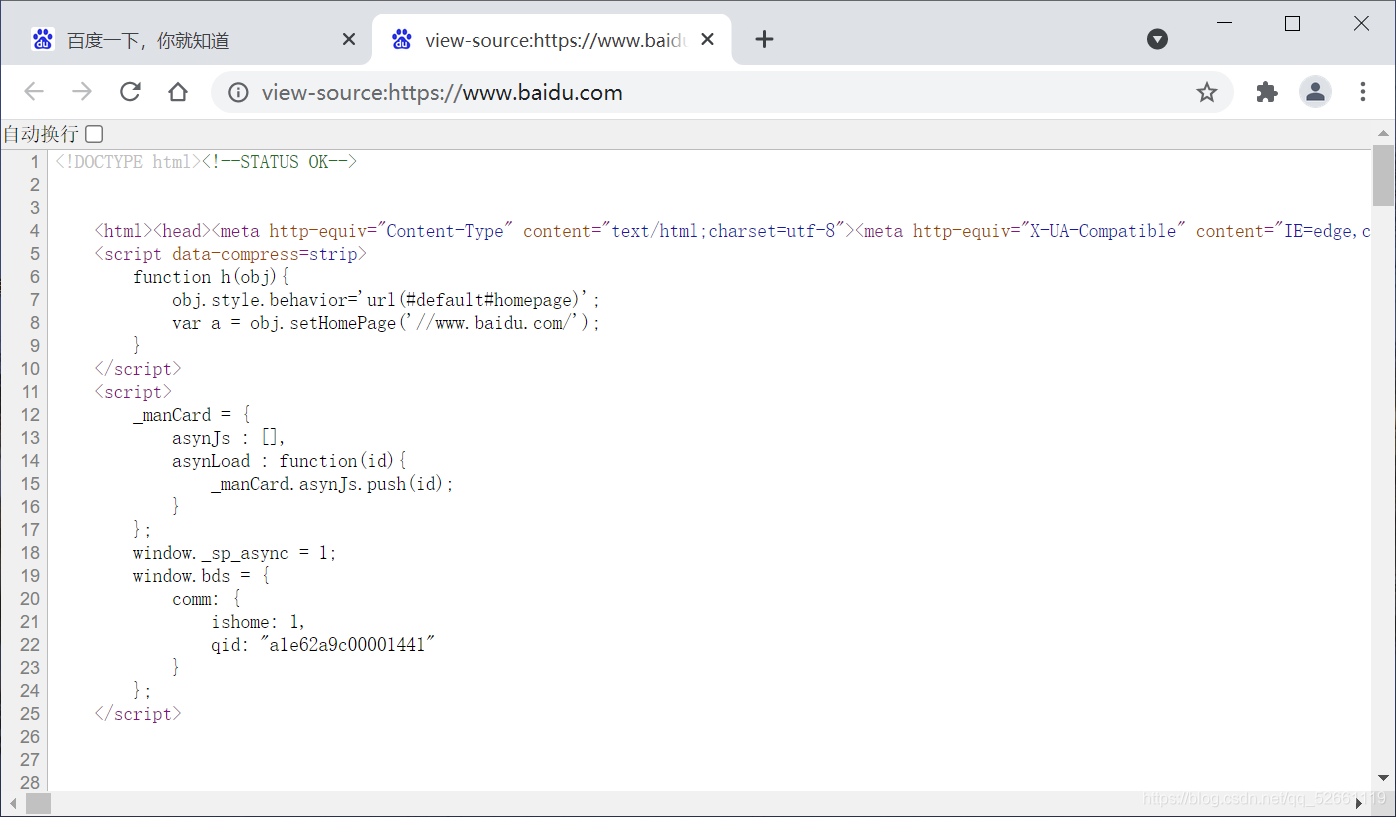Screen dimensions: 1396x817
Task: Click the 'STATUS OK' comment text
Action: [283, 162]
